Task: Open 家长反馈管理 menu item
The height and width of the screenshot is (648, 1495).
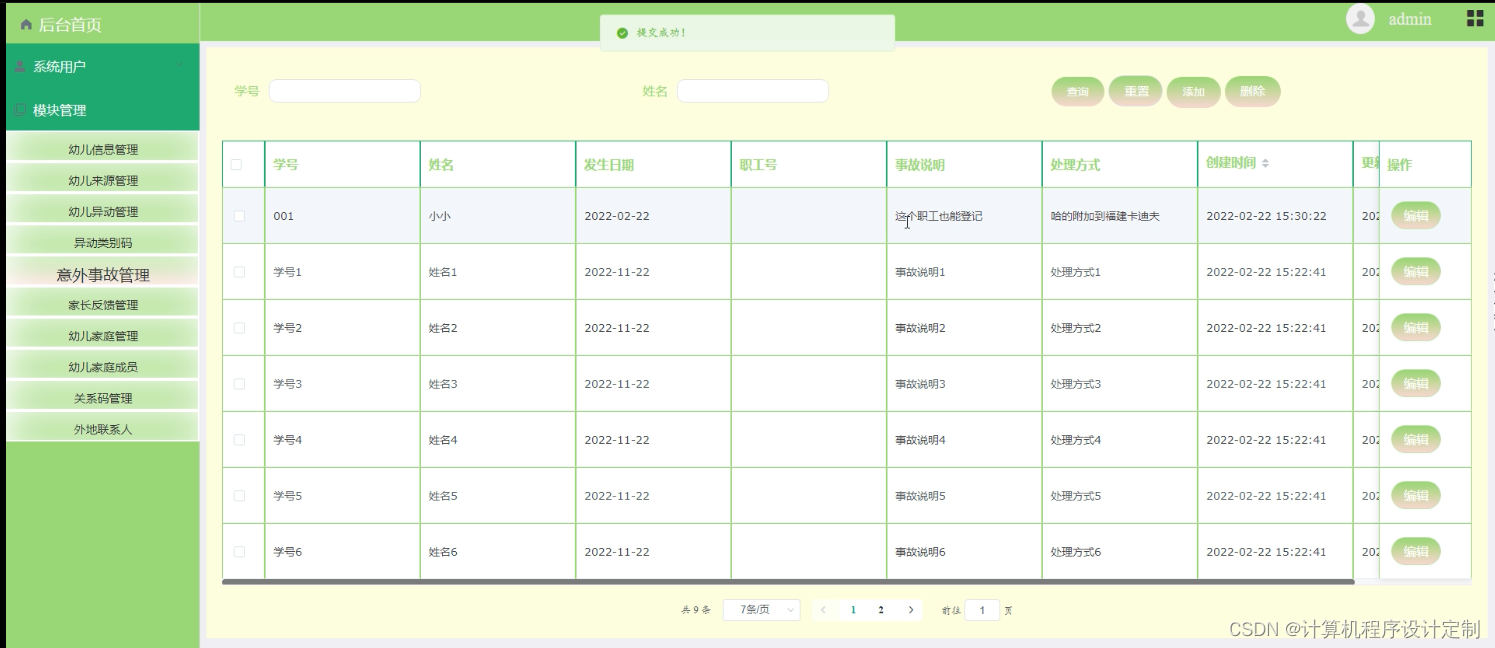Action: point(102,305)
